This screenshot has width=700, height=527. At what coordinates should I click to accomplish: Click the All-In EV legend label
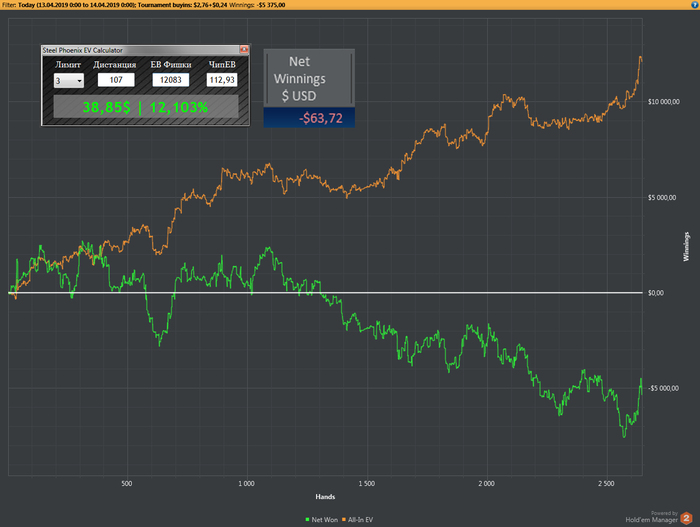(x=360, y=520)
